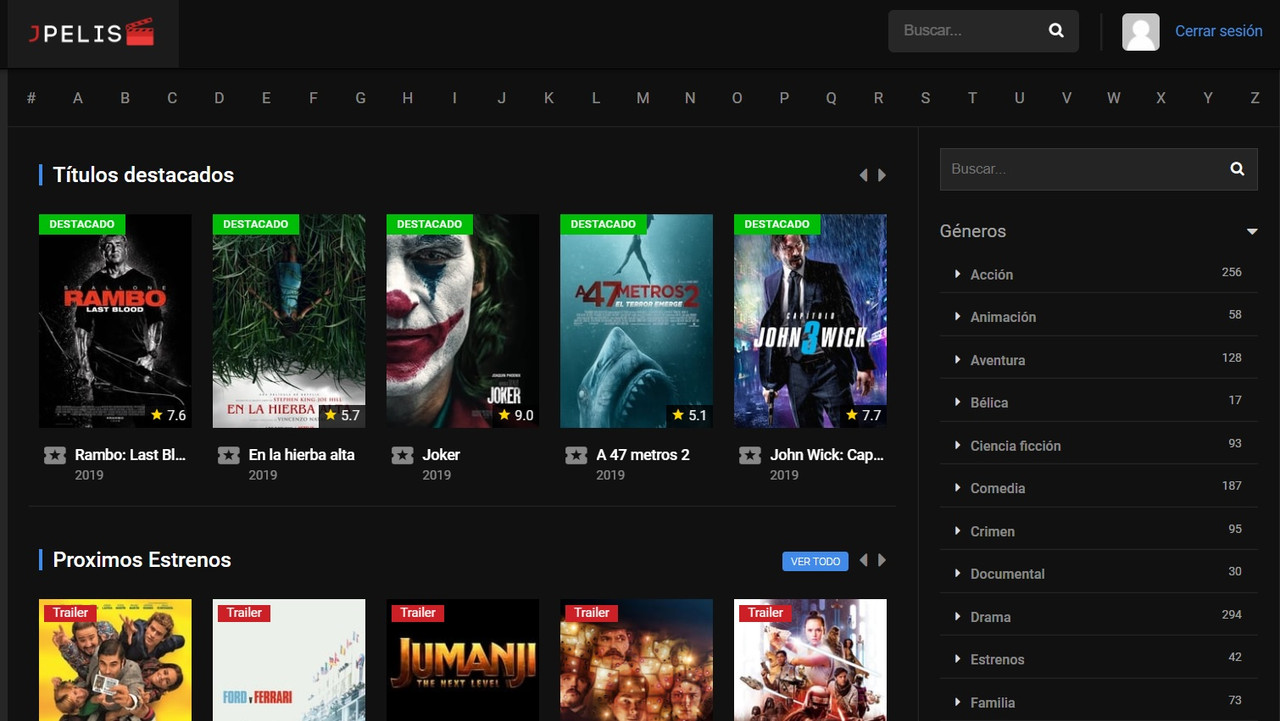Click next arrow in Proximos Estrenos

click(x=882, y=560)
